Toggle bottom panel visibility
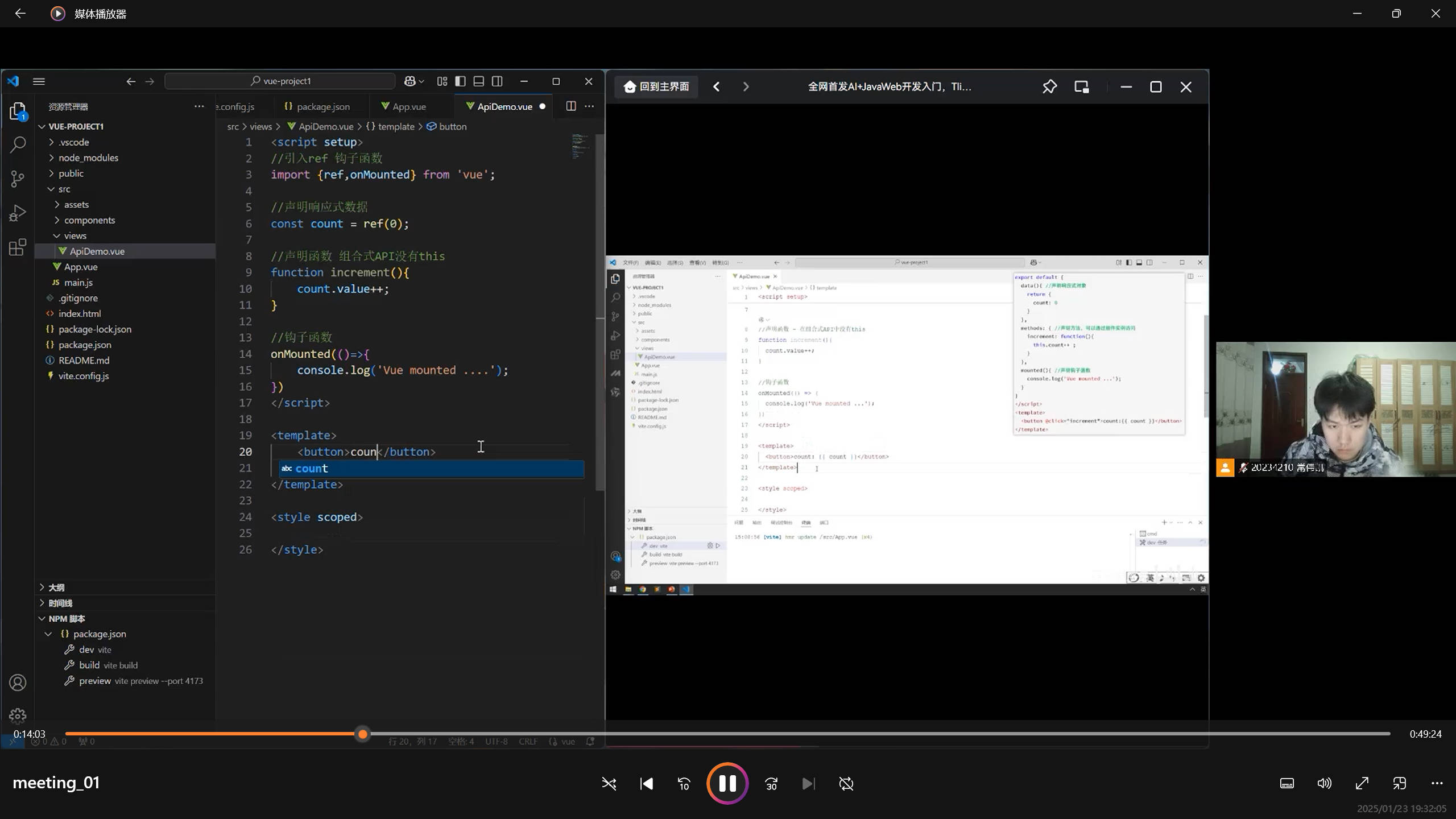The height and width of the screenshot is (819, 1456). pos(479,81)
